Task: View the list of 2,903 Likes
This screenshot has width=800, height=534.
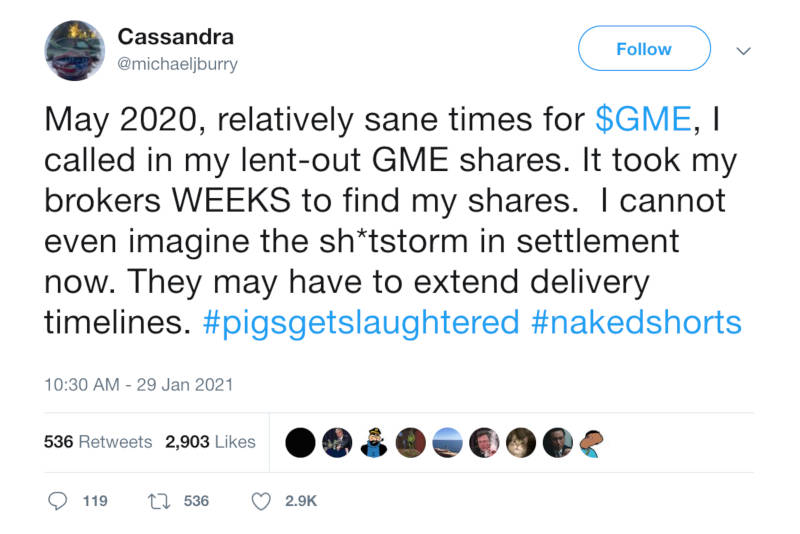Action: (210, 442)
